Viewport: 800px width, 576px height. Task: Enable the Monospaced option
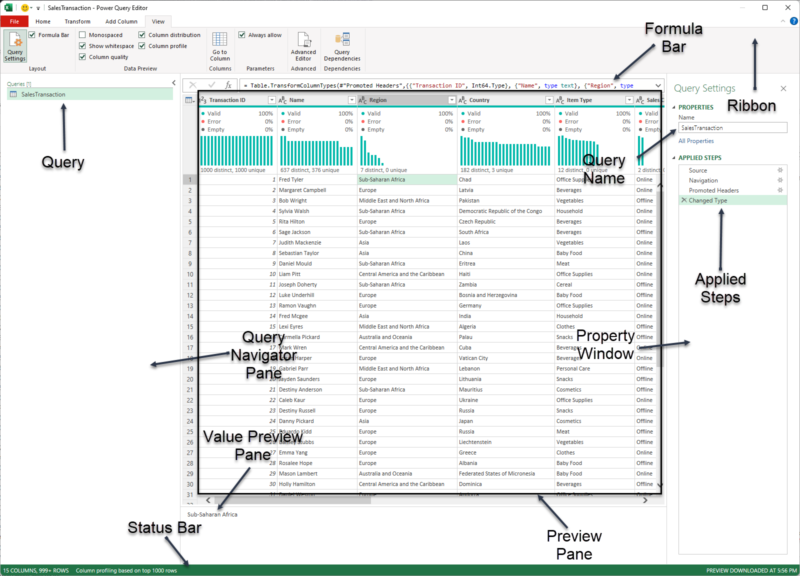(x=81, y=33)
